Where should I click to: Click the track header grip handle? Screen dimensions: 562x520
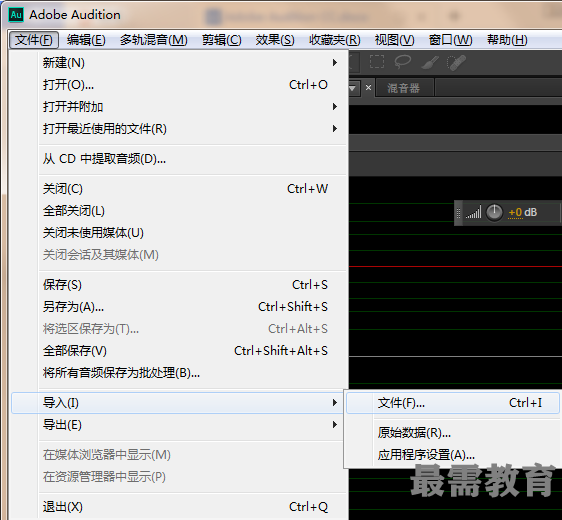click(458, 213)
